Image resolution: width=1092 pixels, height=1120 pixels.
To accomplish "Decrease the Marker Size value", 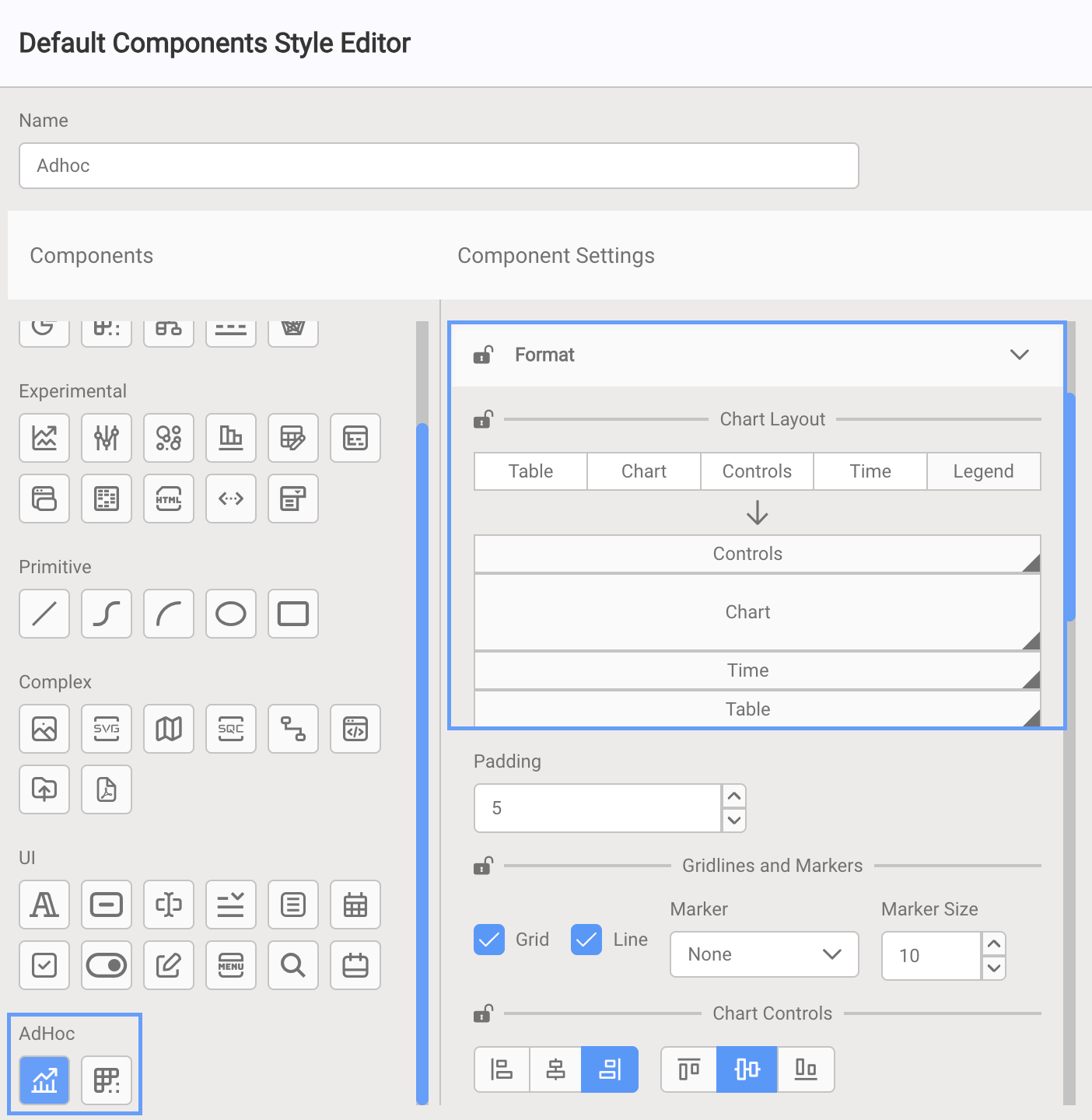I will tap(993, 968).
